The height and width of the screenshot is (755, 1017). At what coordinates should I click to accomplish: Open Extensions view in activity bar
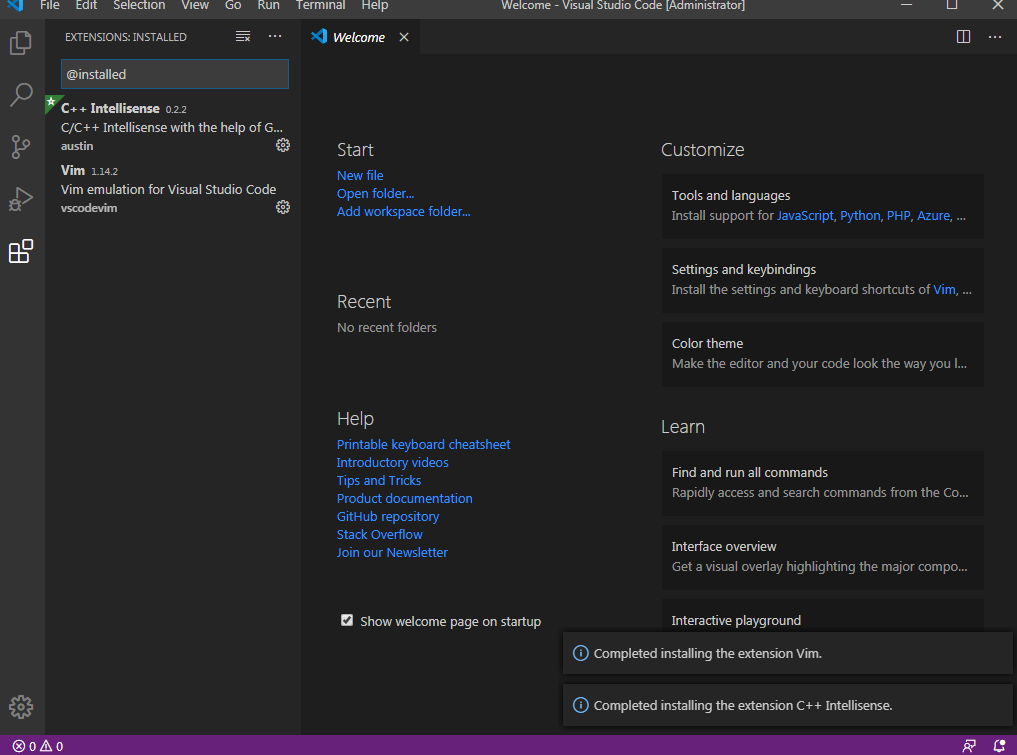point(21,251)
